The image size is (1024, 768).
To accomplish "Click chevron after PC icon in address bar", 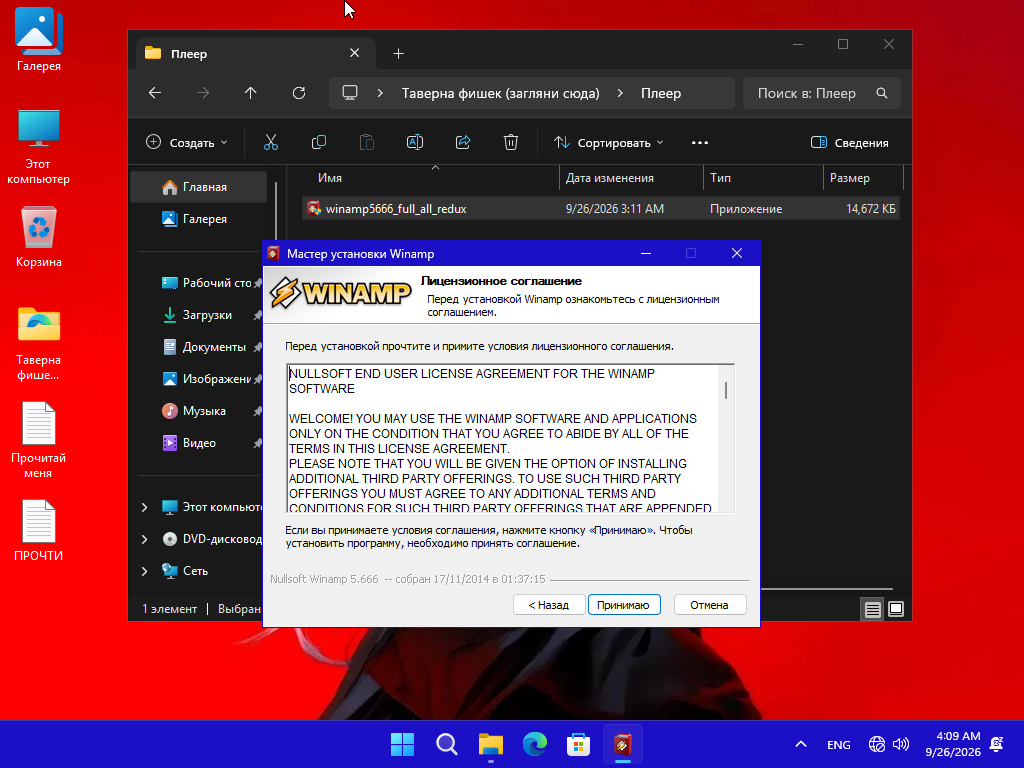I will [x=380, y=93].
